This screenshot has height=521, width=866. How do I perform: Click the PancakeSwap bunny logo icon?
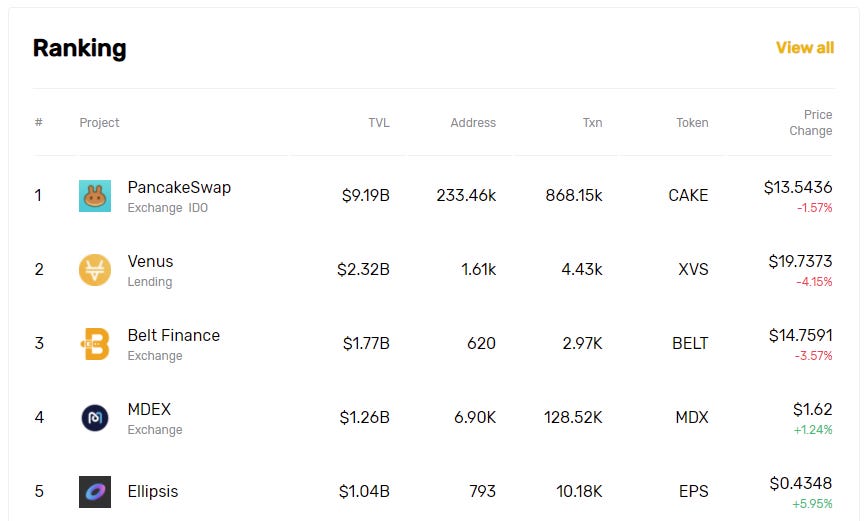click(x=95, y=196)
